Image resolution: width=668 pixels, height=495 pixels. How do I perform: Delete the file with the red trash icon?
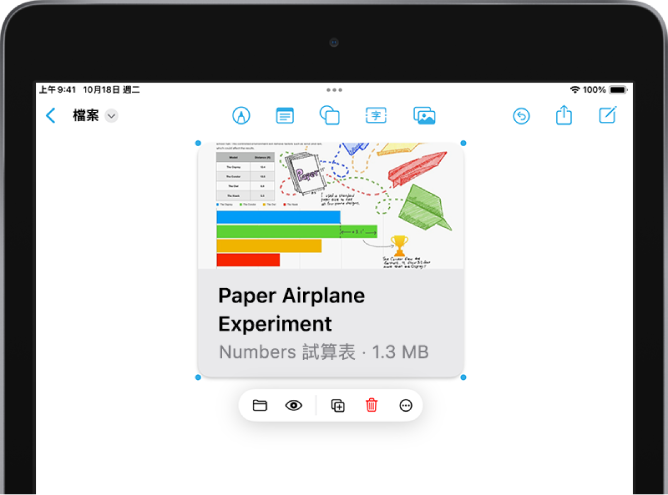(371, 405)
